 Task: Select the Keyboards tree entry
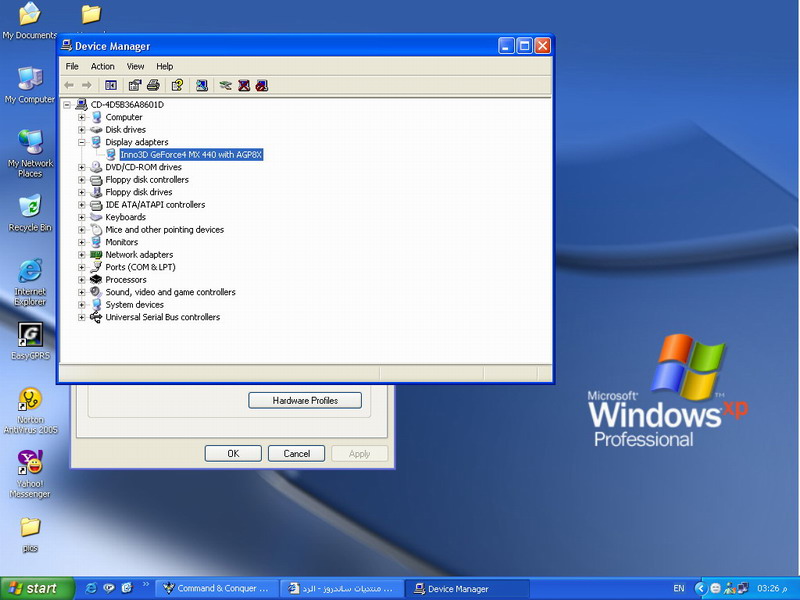(x=126, y=217)
